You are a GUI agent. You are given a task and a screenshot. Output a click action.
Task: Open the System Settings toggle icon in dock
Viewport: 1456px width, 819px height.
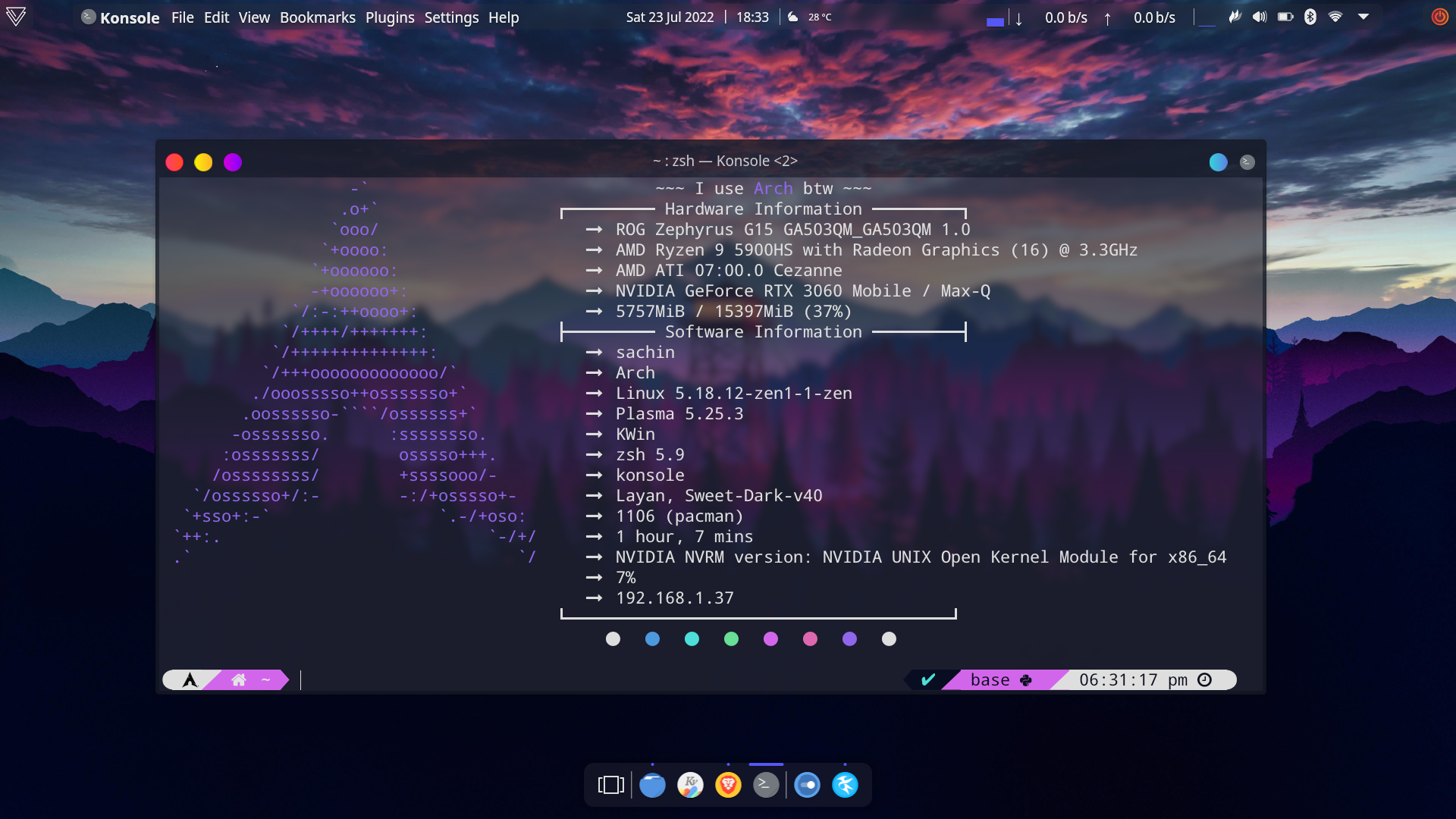pyautogui.click(x=807, y=785)
